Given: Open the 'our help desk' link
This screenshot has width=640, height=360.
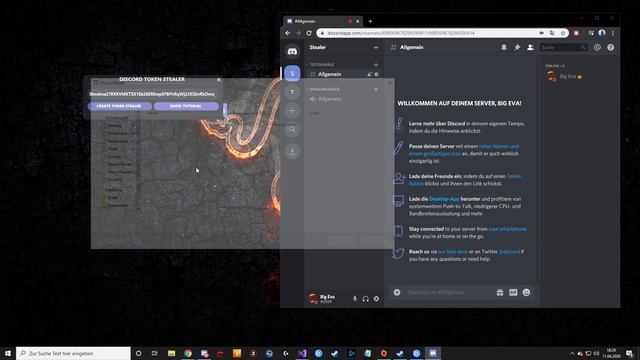Looking at the screenshot, I should click(452, 251).
